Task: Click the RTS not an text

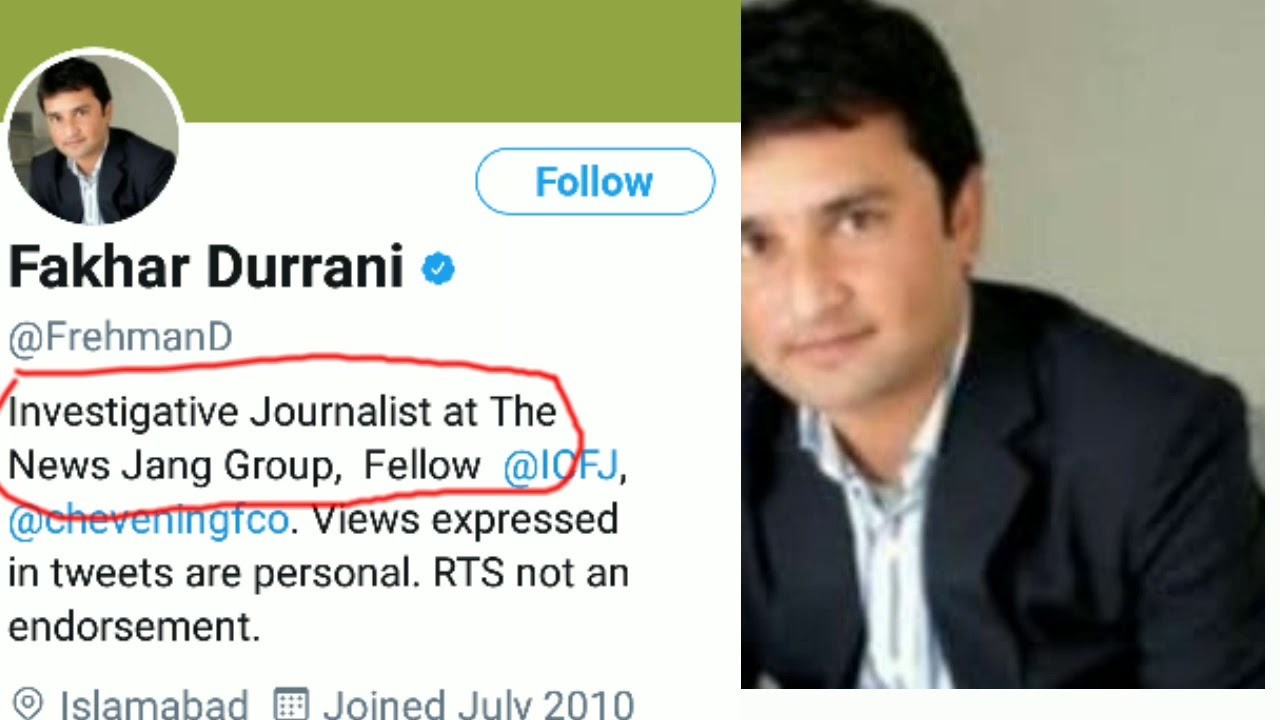Action: pyautogui.click(x=530, y=574)
